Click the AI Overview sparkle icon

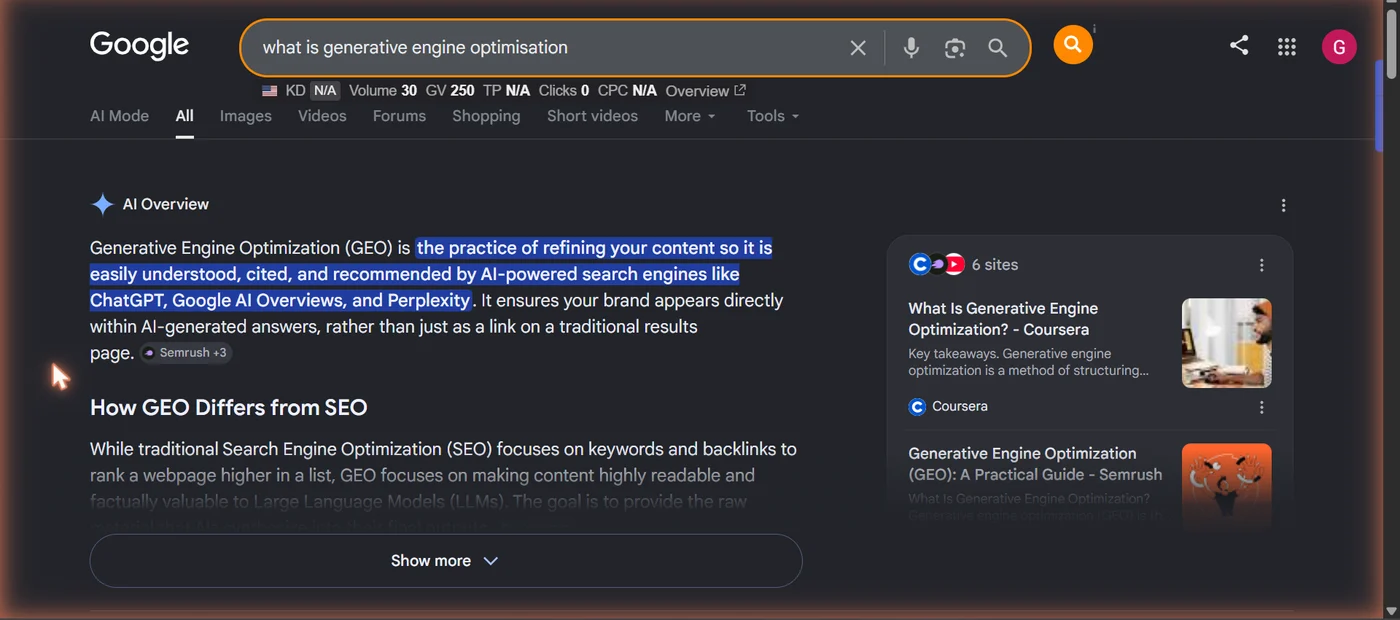pyautogui.click(x=102, y=204)
